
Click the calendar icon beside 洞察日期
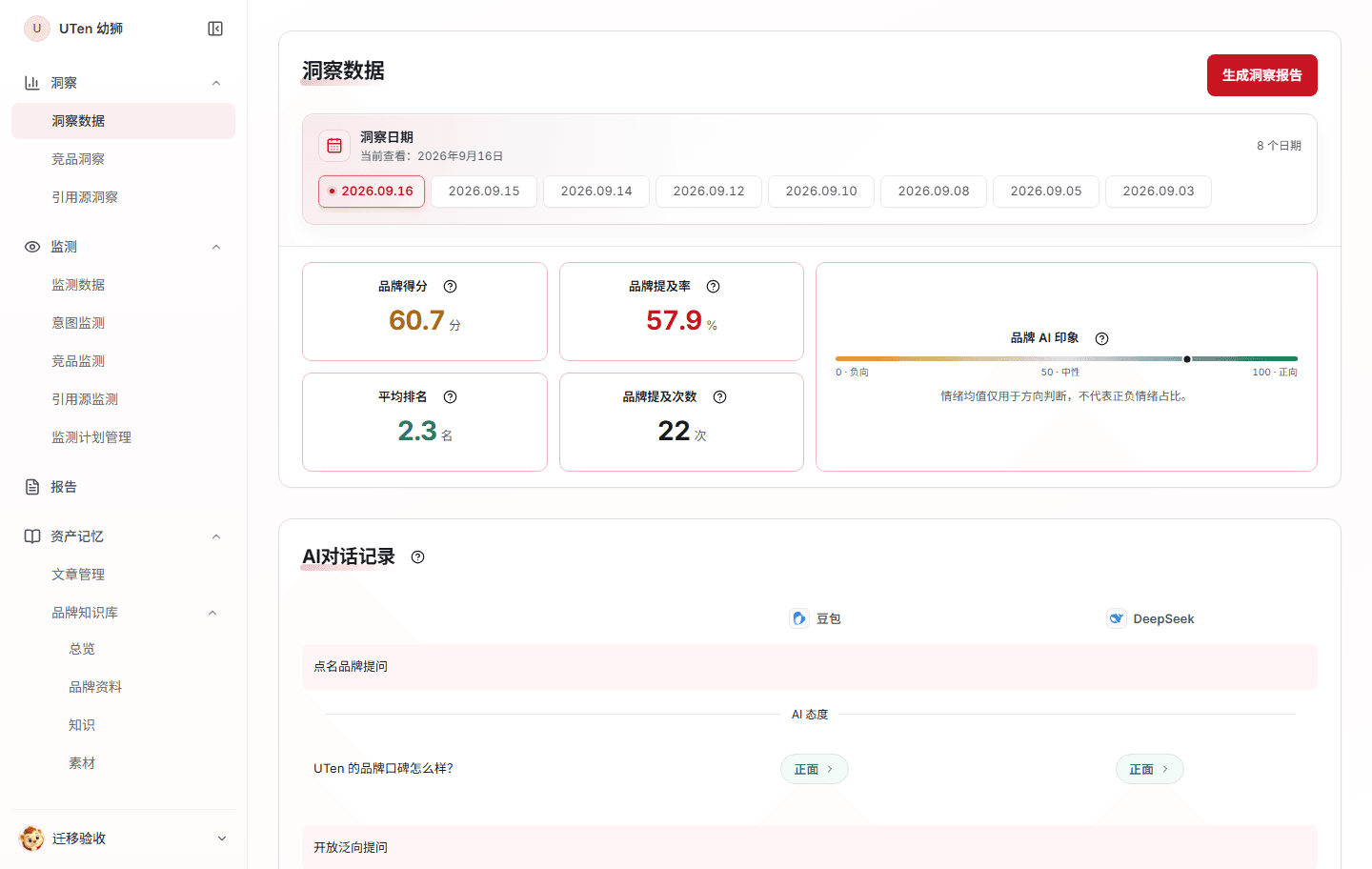[x=334, y=146]
